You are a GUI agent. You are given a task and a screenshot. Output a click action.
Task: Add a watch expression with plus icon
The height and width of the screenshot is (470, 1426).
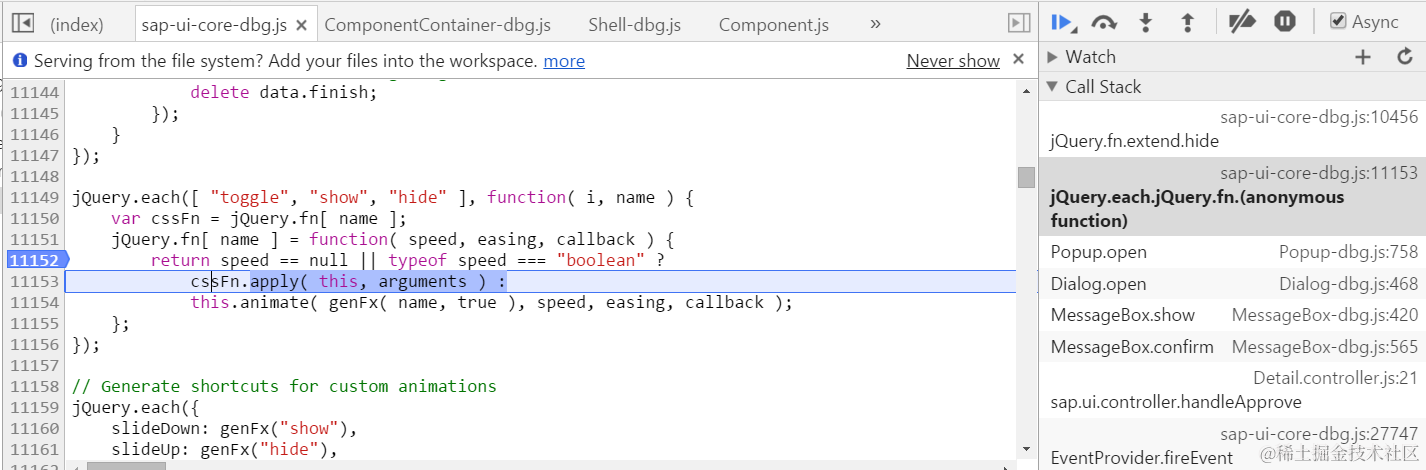coord(1363,57)
